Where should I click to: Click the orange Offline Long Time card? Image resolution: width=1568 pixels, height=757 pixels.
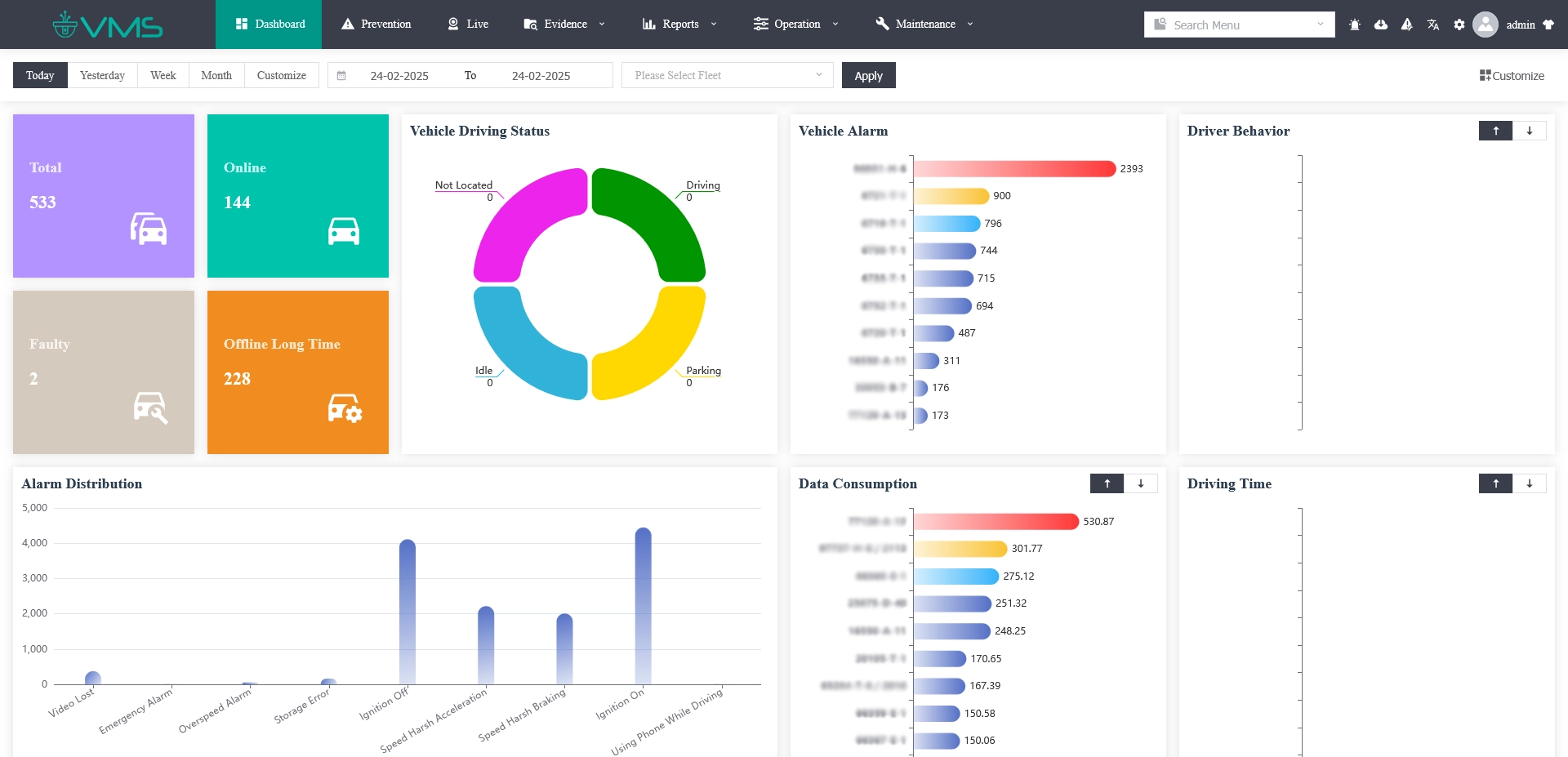(x=298, y=372)
